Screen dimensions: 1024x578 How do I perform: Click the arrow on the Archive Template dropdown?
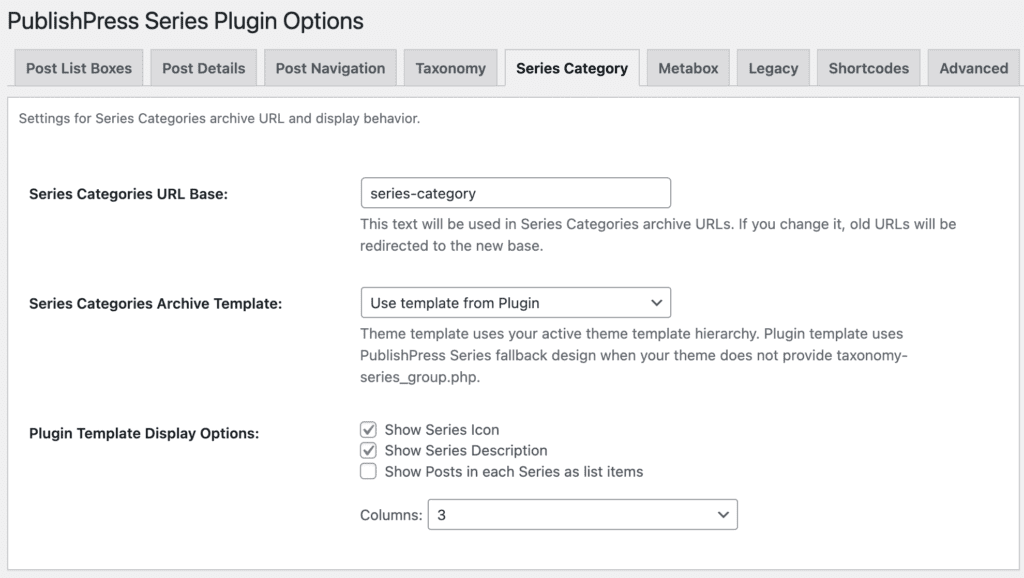(657, 302)
